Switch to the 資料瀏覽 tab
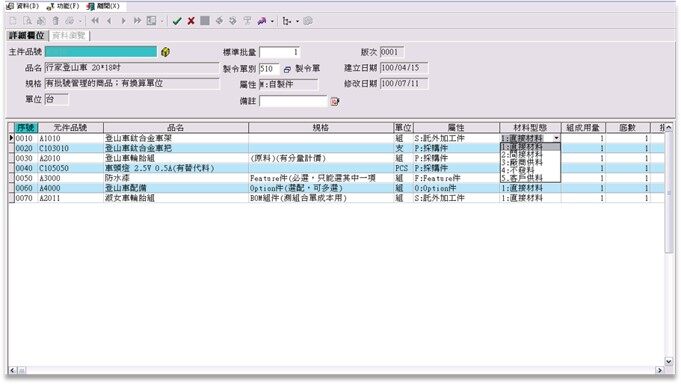681x384 pixels. [69, 36]
